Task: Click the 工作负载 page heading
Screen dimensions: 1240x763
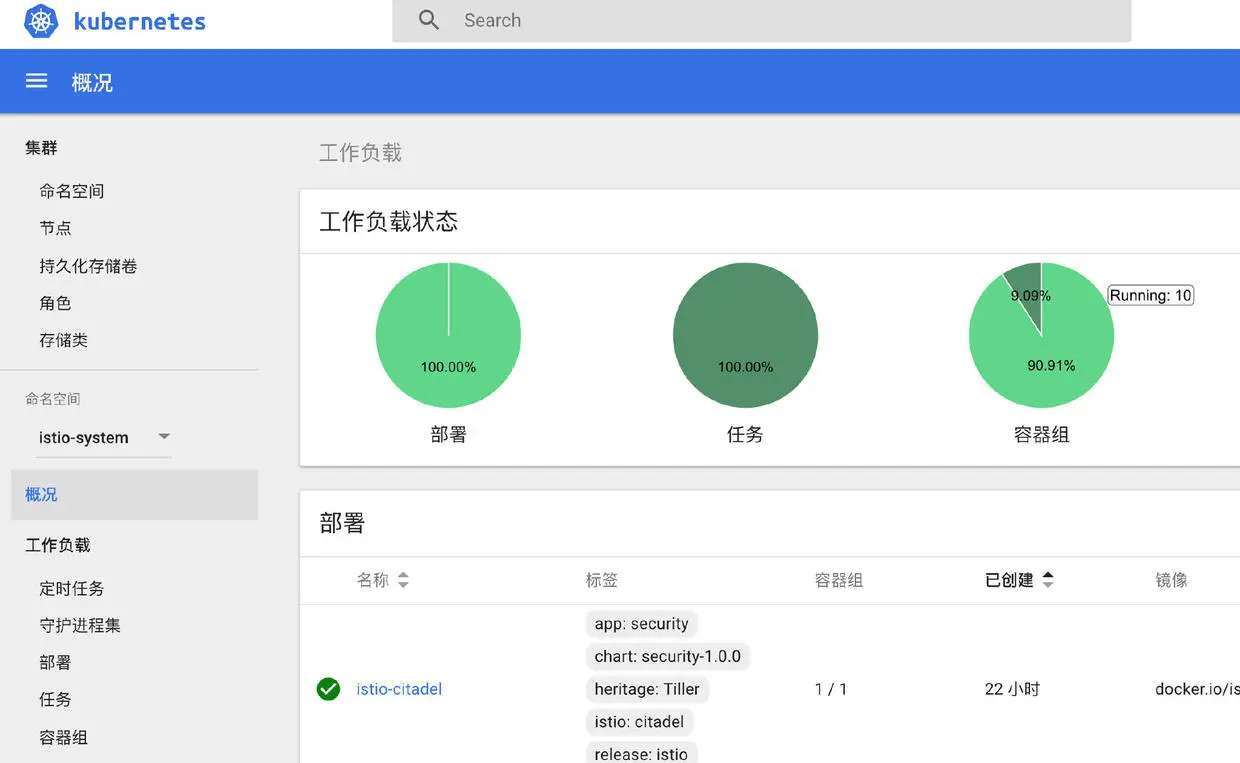Action: click(x=360, y=153)
